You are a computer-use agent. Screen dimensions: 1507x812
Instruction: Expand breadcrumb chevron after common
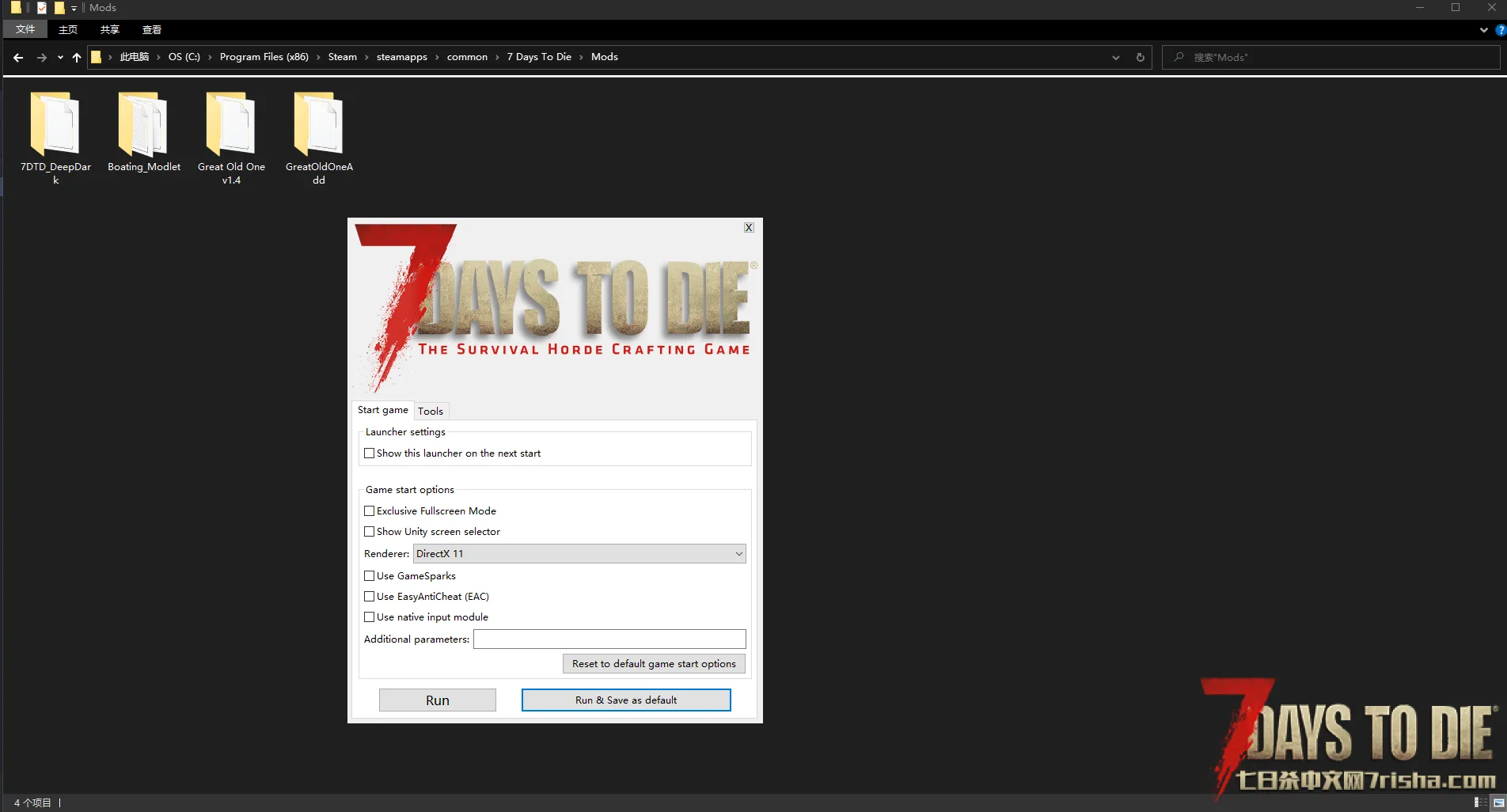click(498, 57)
